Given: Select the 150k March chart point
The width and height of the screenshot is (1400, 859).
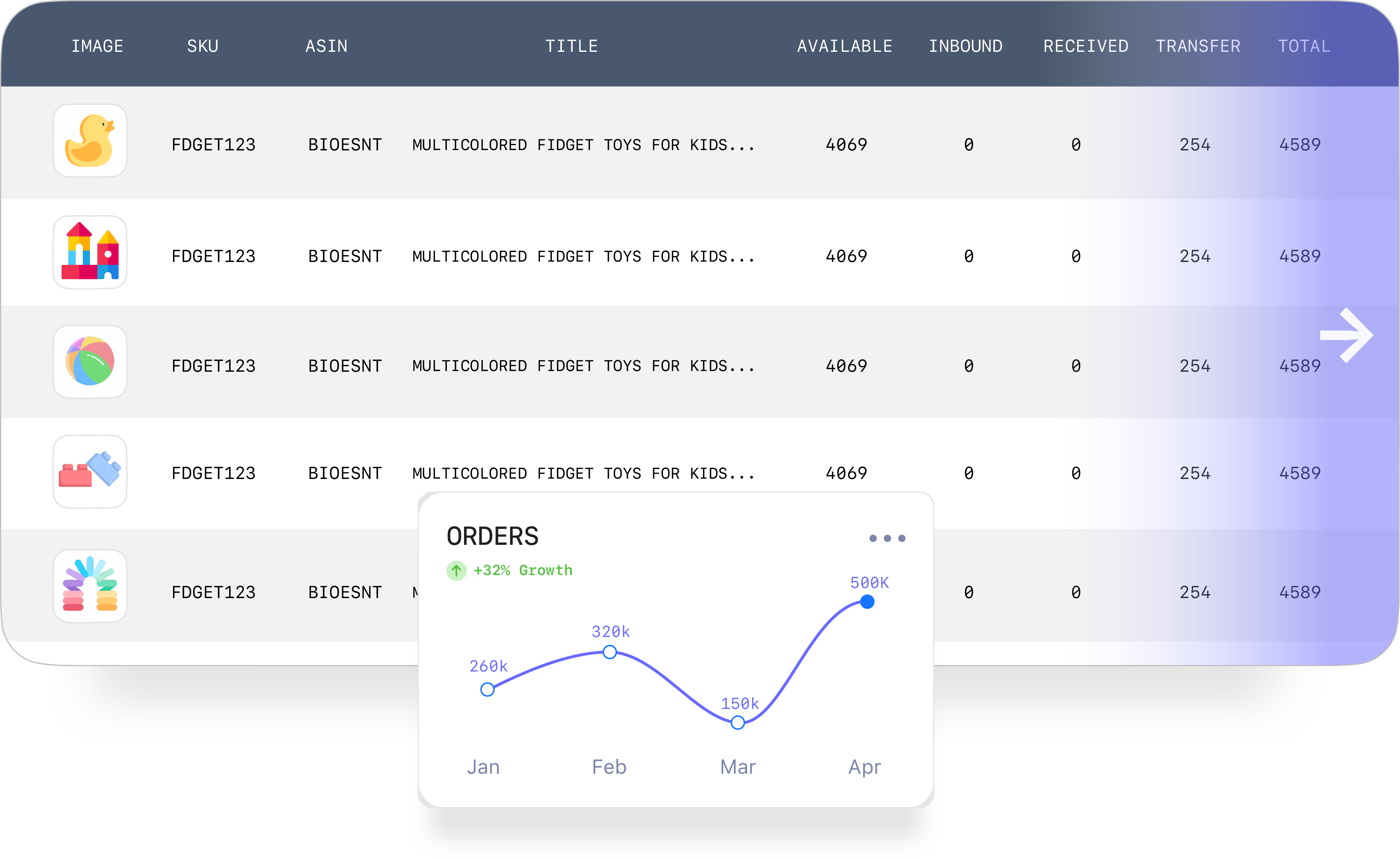Looking at the screenshot, I should pos(737,723).
